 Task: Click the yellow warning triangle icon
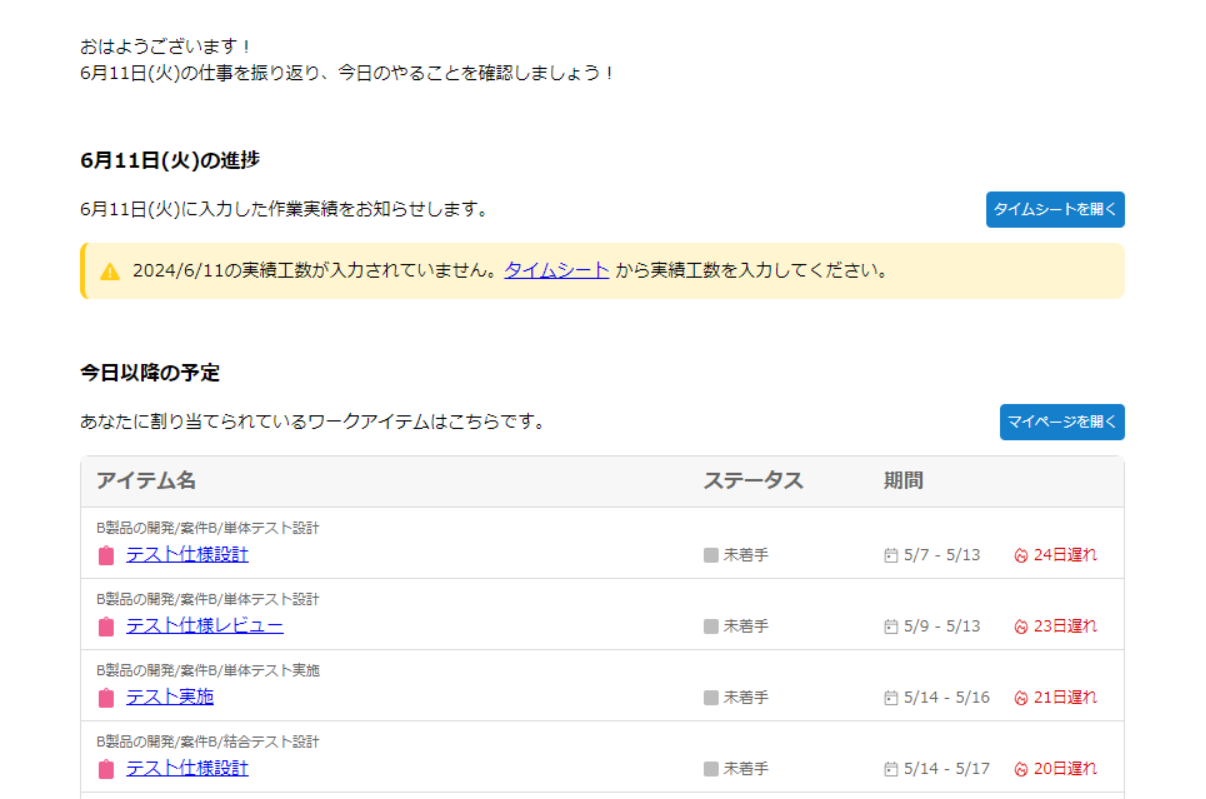[x=110, y=271]
